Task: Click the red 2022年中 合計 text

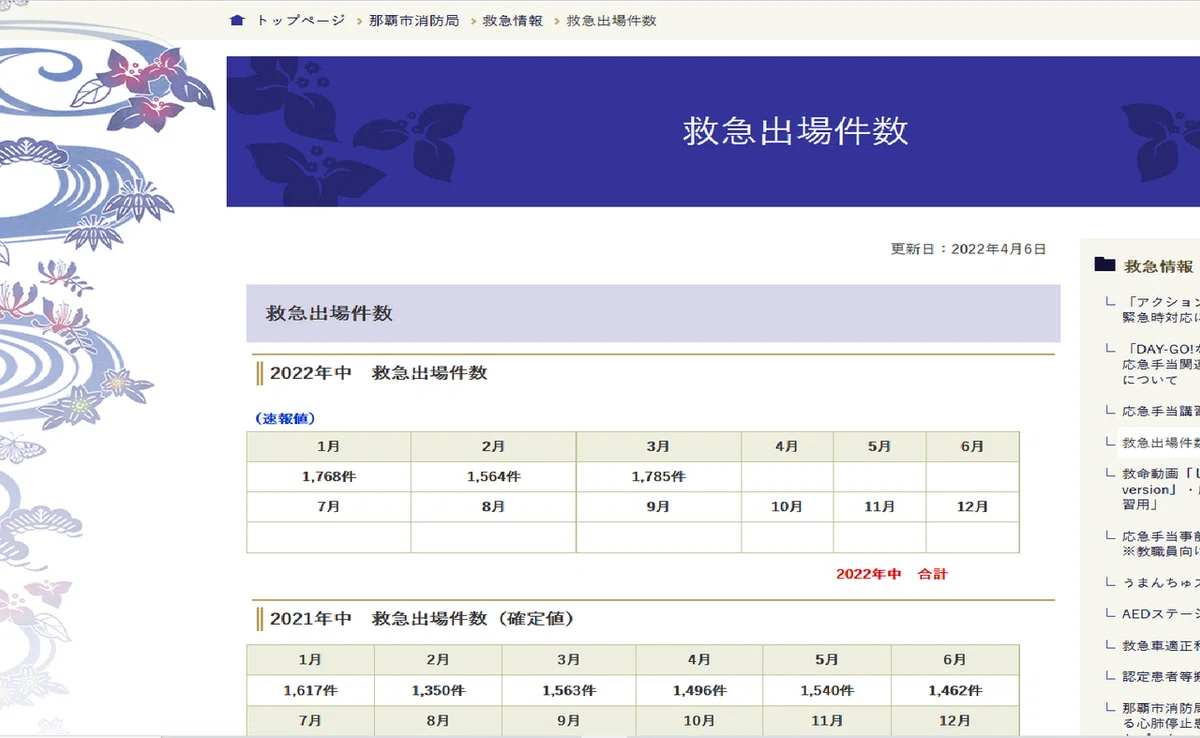Action: 891,574
